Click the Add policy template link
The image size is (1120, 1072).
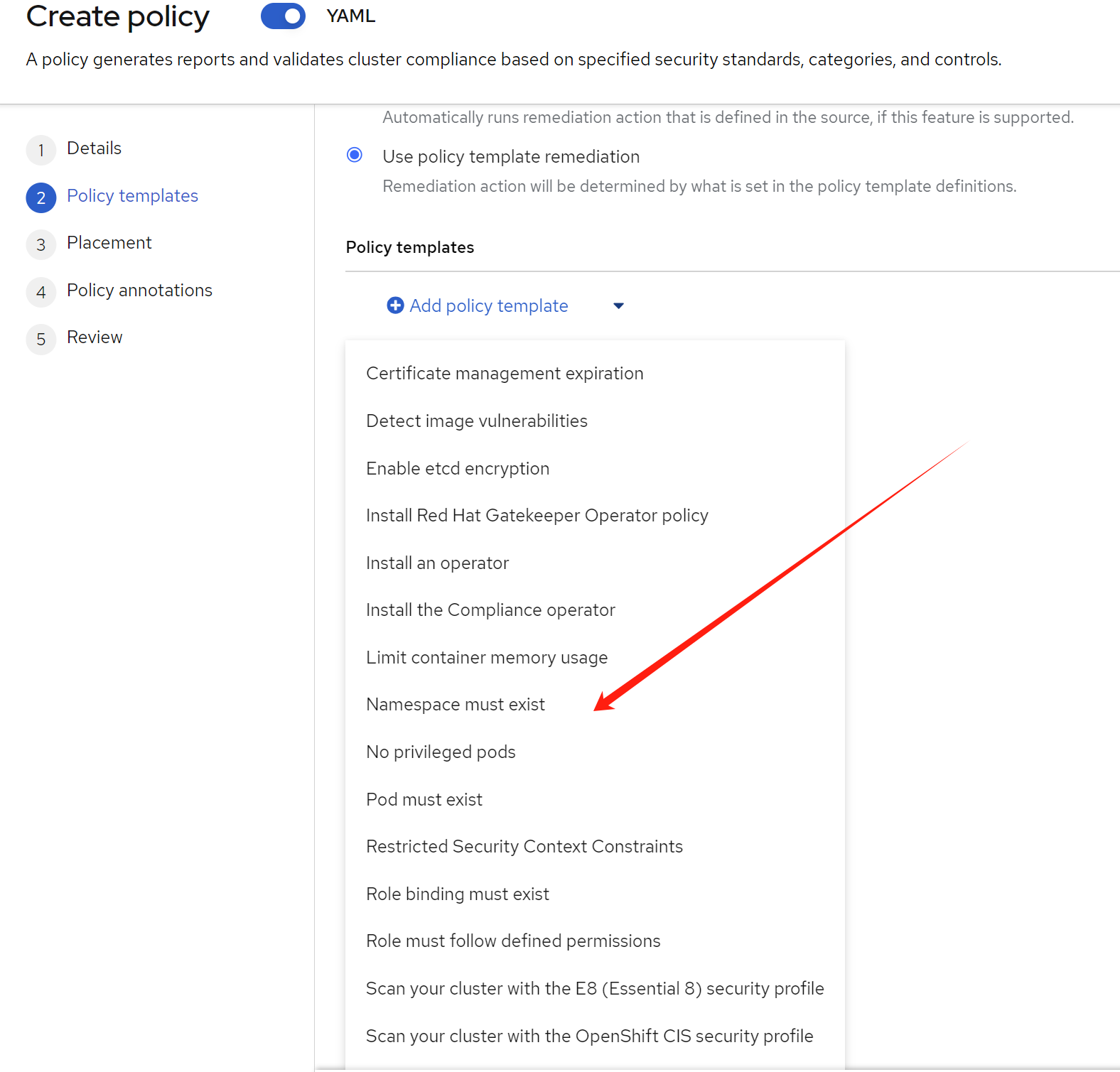point(488,306)
